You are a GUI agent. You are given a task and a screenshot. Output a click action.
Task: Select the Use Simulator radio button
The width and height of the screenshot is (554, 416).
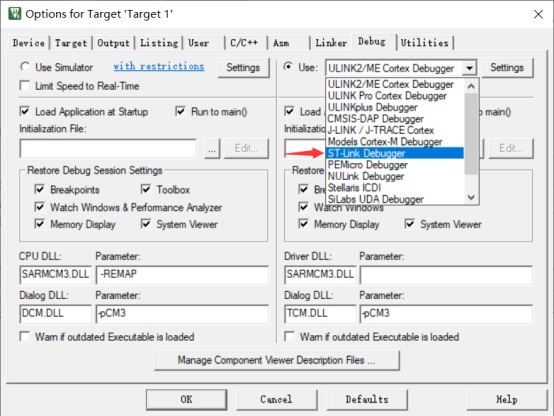point(25,67)
